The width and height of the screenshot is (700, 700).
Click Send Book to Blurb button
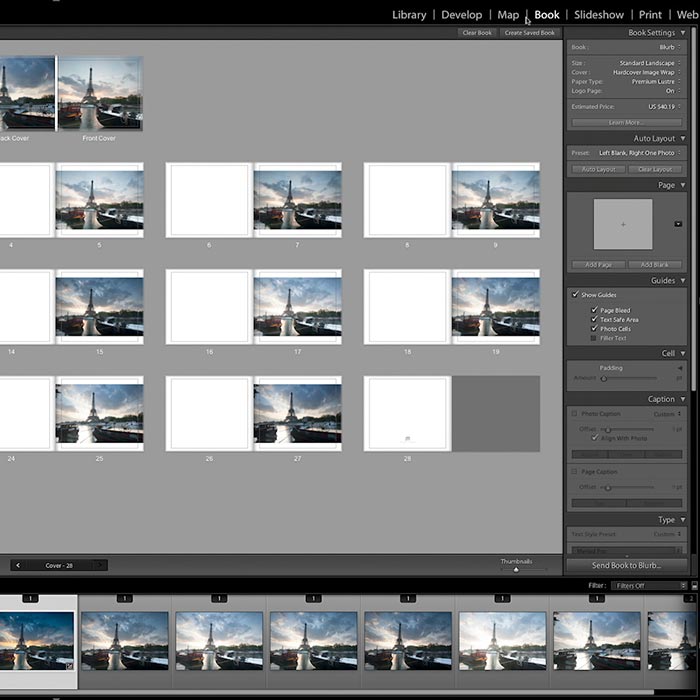pos(626,565)
